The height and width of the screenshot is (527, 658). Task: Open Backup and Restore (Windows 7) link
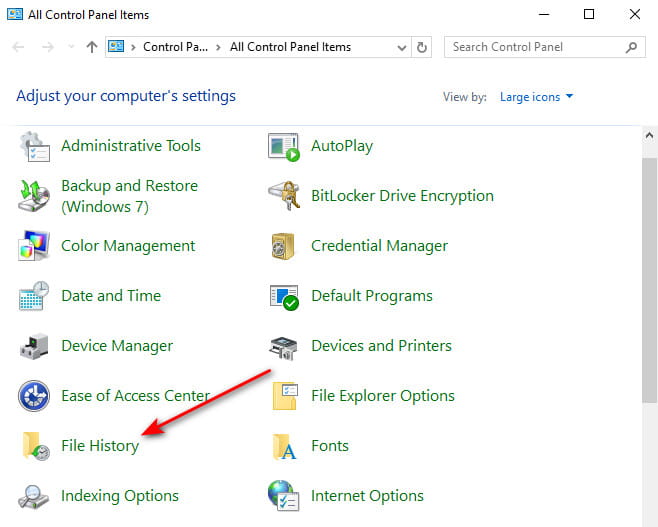click(x=130, y=196)
